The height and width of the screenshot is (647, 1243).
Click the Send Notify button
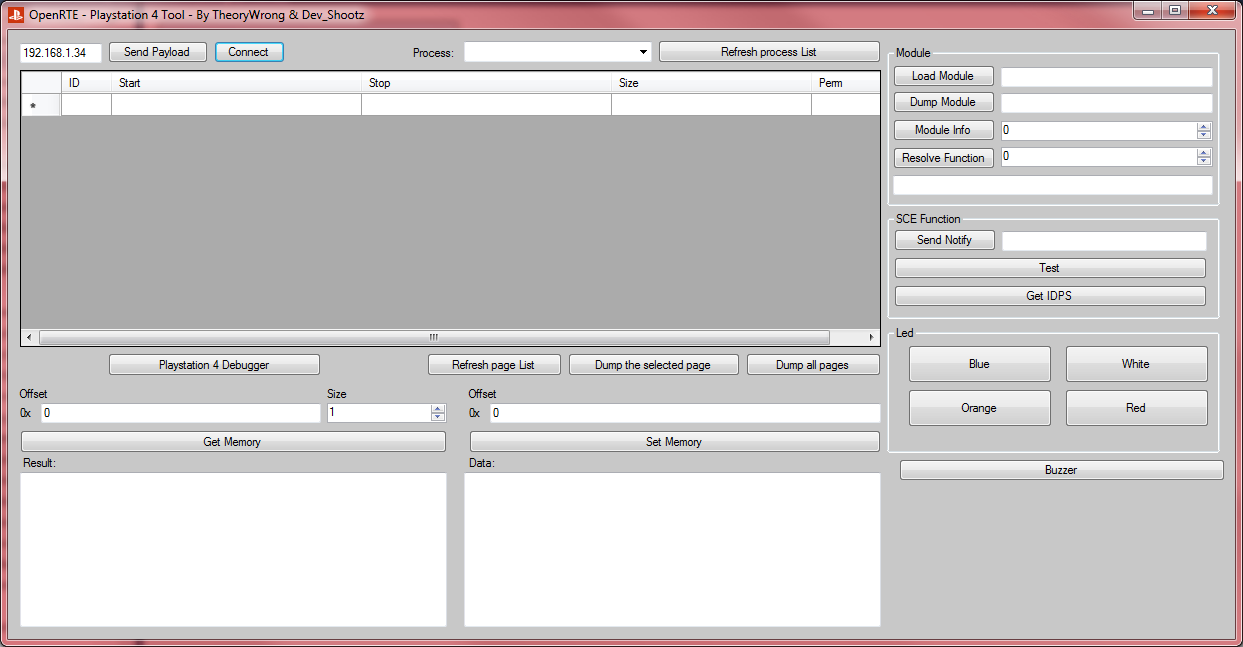point(944,240)
